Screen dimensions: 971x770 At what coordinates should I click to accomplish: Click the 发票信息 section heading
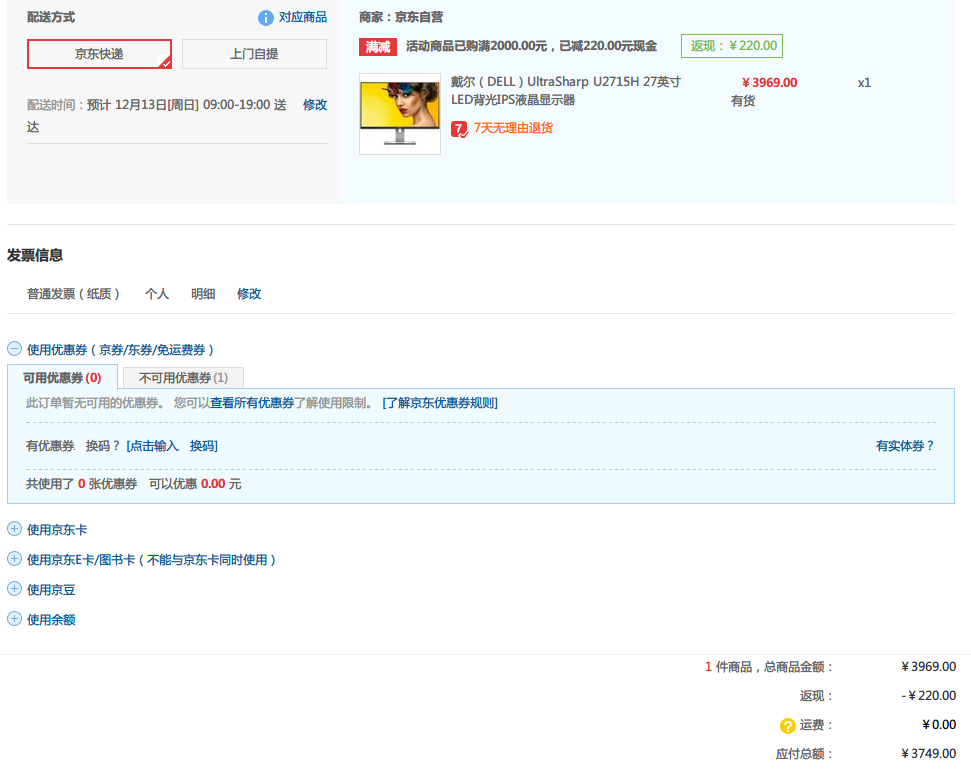[35, 255]
